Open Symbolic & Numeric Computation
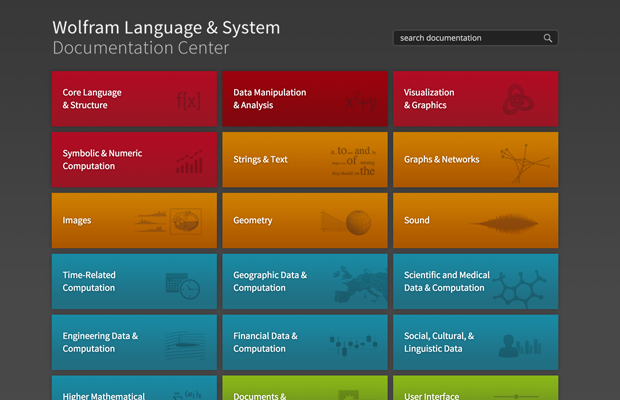 tap(134, 160)
